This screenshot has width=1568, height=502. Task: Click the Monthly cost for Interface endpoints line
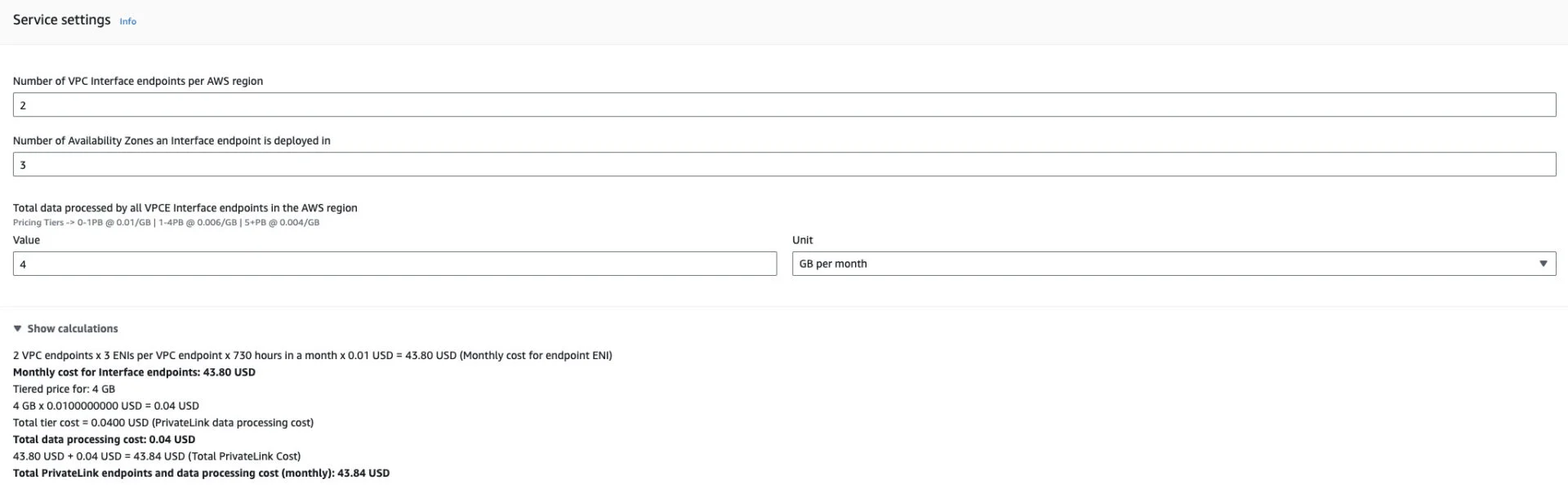(x=134, y=372)
